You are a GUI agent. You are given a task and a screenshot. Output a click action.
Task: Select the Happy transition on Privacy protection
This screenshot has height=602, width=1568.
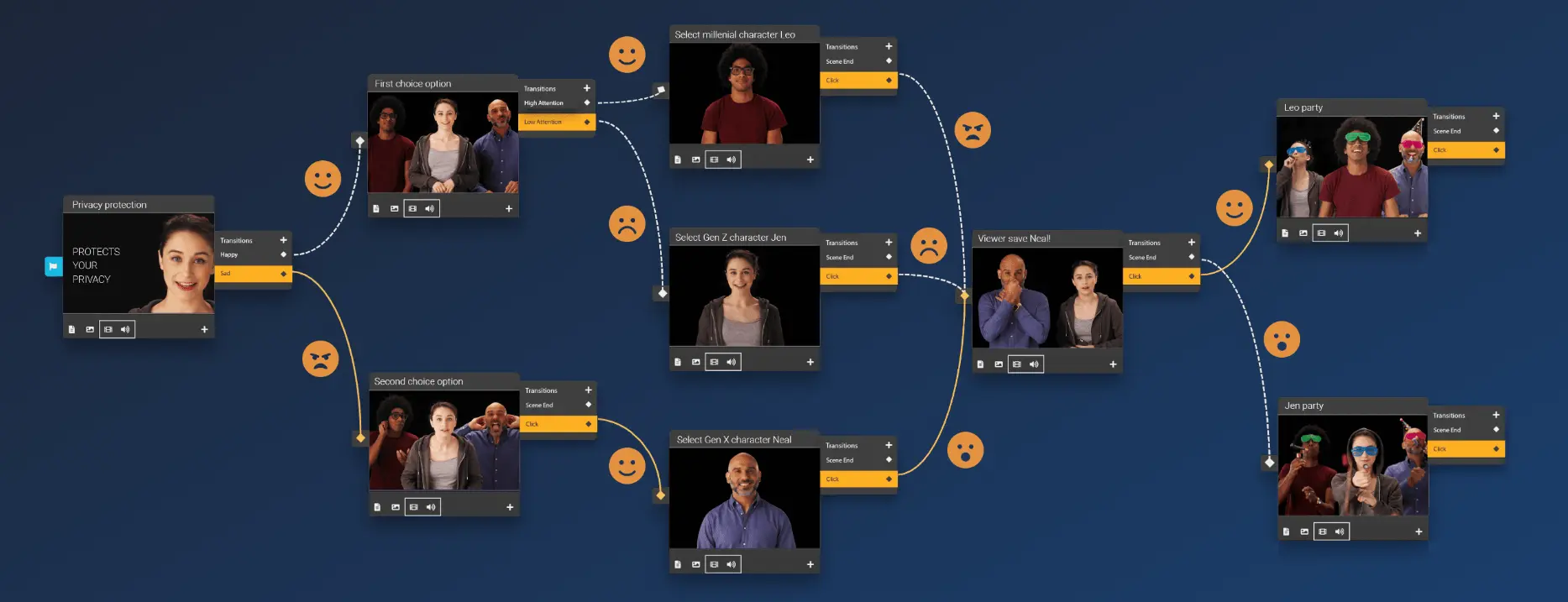coord(254,254)
